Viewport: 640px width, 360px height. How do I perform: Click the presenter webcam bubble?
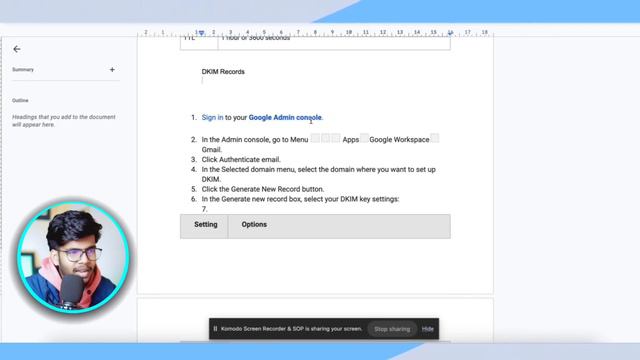[73, 257]
